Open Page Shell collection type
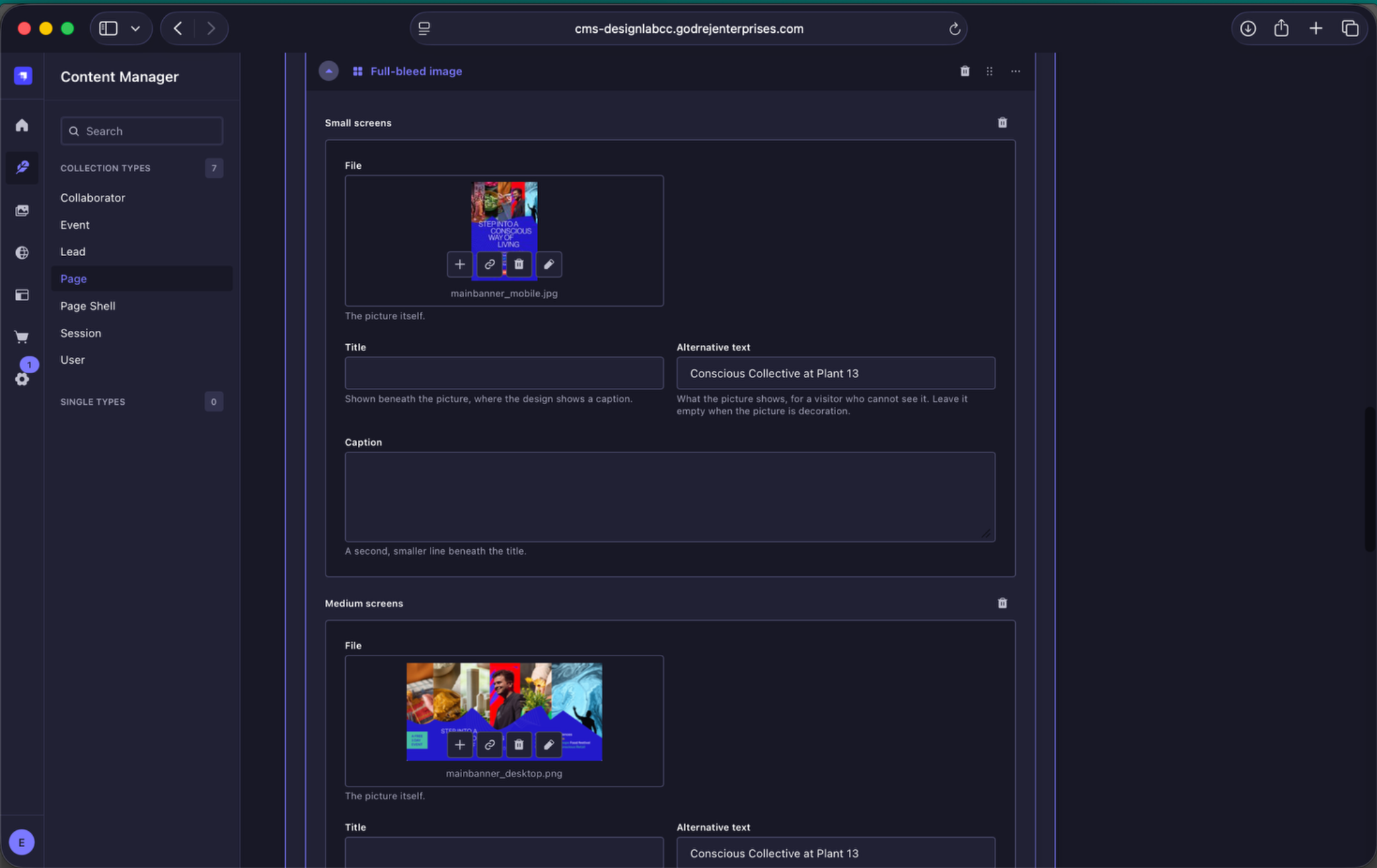This screenshot has width=1377, height=868. point(88,306)
